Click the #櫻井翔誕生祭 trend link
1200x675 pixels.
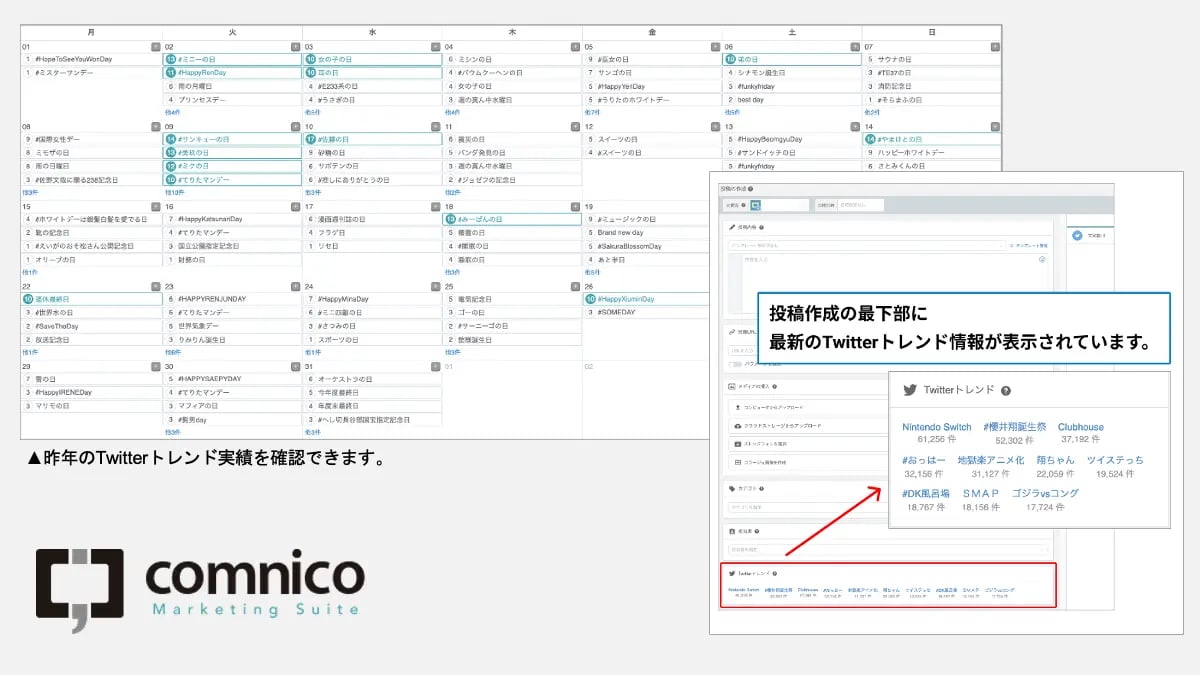1016,427
